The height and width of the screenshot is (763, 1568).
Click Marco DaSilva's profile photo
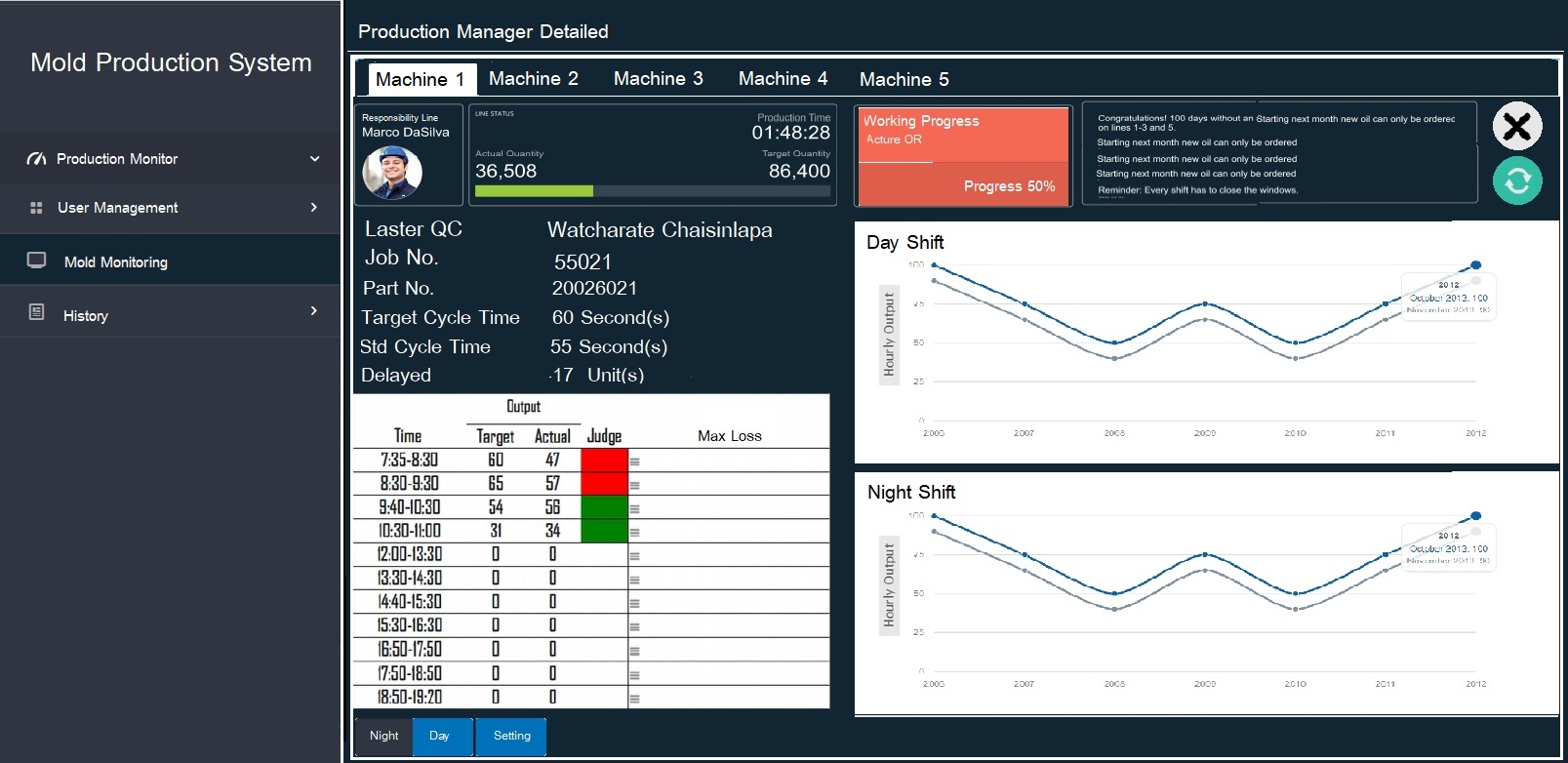pos(392,173)
